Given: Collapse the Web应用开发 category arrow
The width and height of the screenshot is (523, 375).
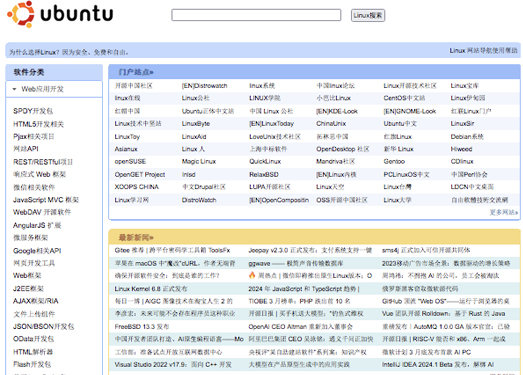Looking at the screenshot, I should [14, 89].
